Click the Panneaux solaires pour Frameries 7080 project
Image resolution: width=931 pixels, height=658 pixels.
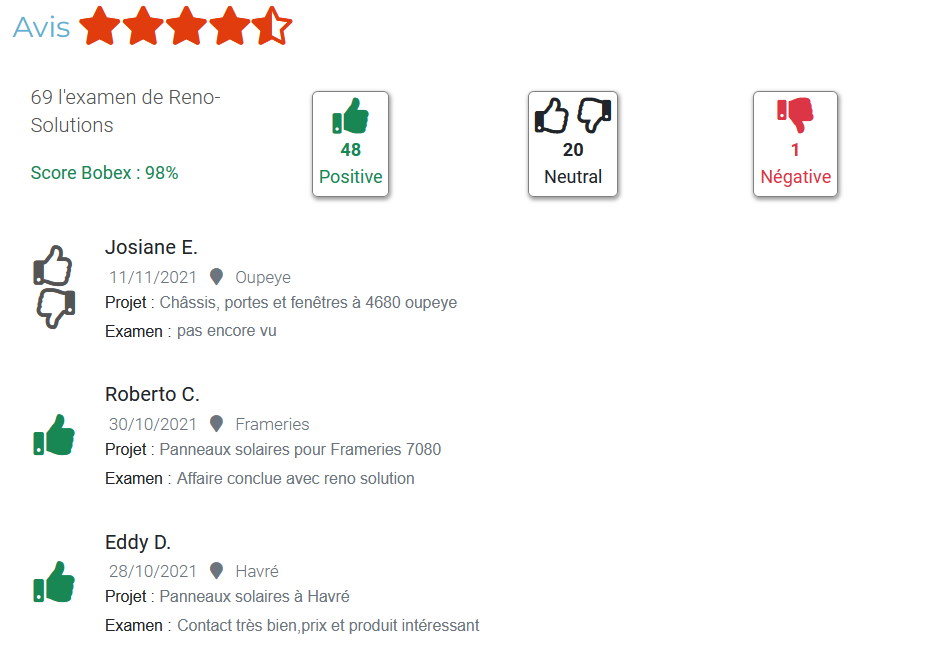point(300,450)
